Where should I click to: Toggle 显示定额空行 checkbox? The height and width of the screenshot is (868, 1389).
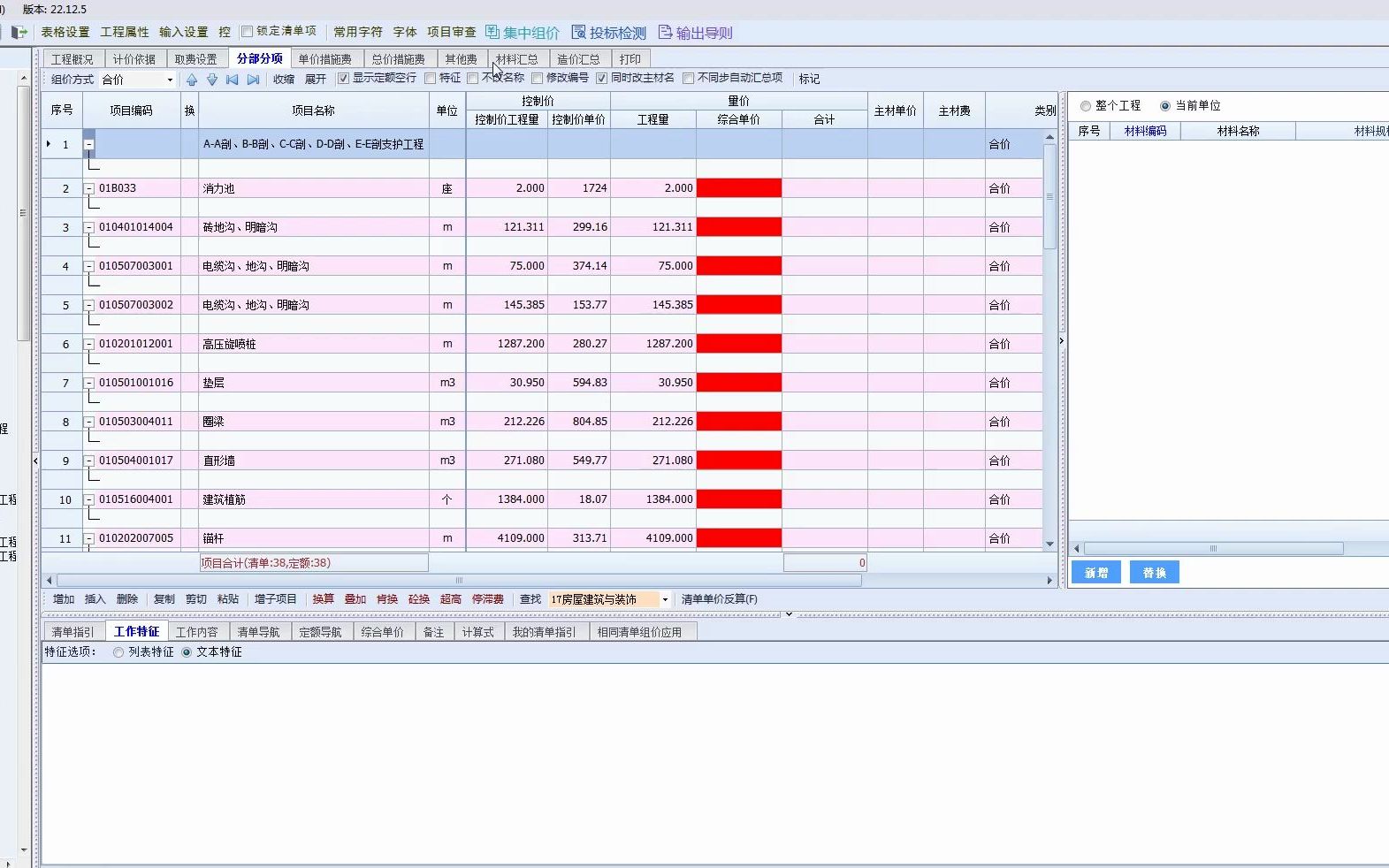click(344, 79)
